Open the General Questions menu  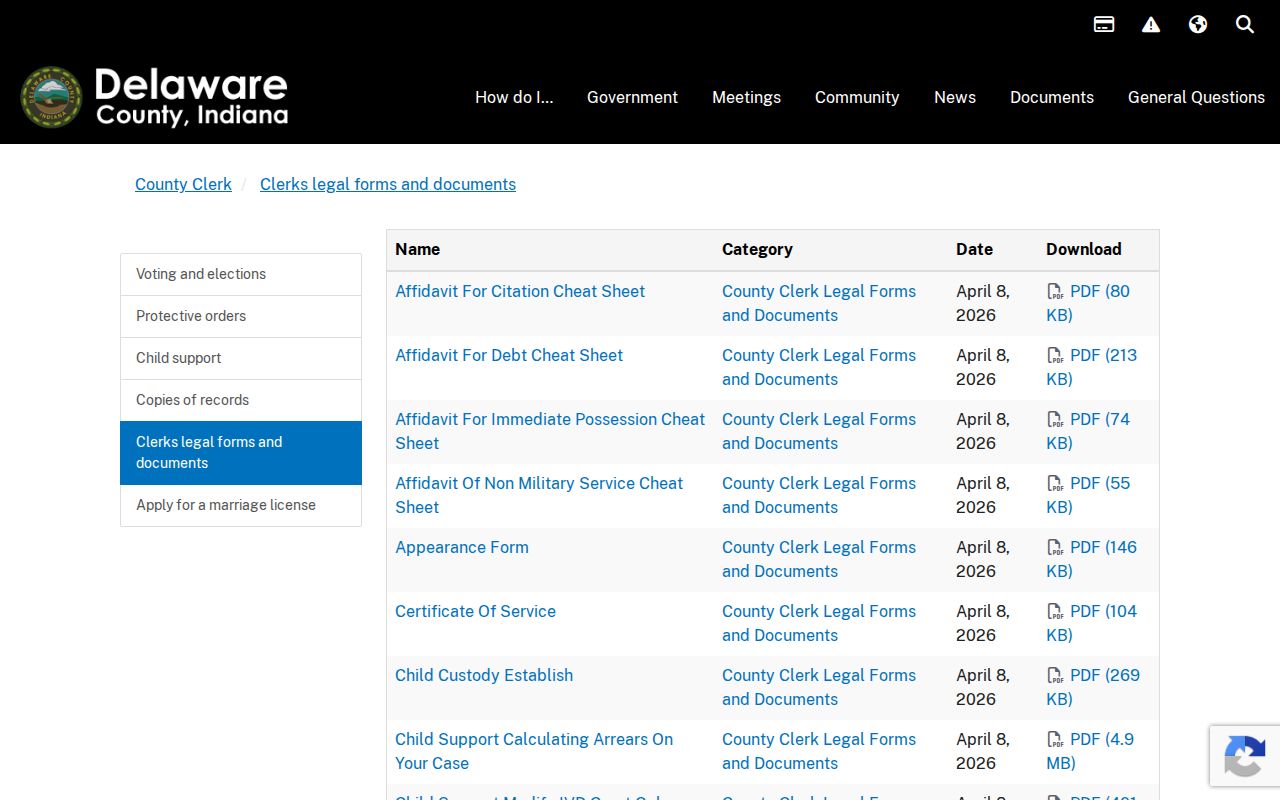tap(1196, 97)
